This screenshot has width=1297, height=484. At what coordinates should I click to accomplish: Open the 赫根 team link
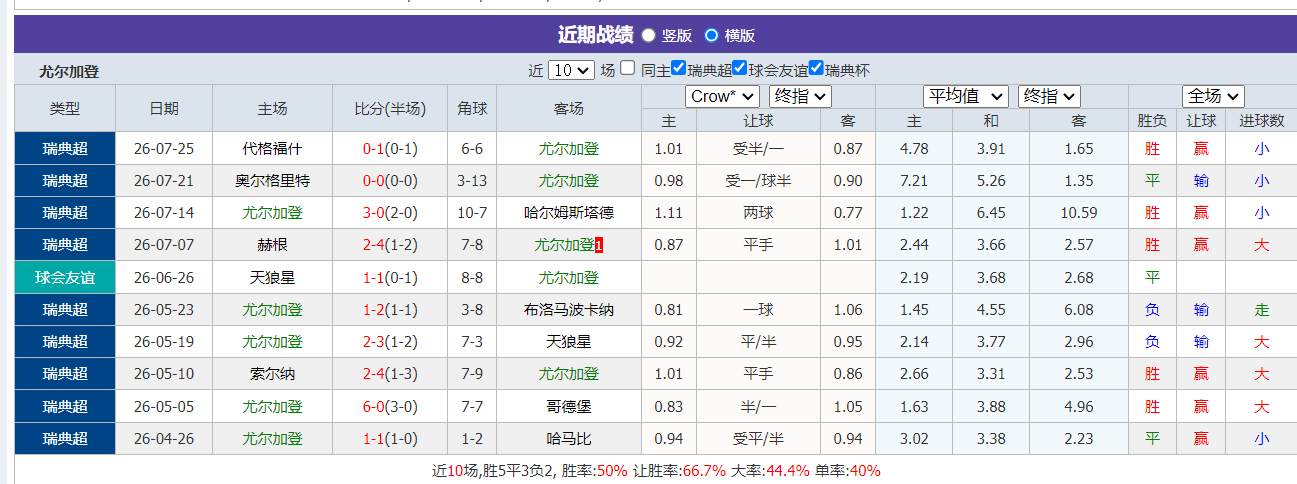click(x=272, y=245)
